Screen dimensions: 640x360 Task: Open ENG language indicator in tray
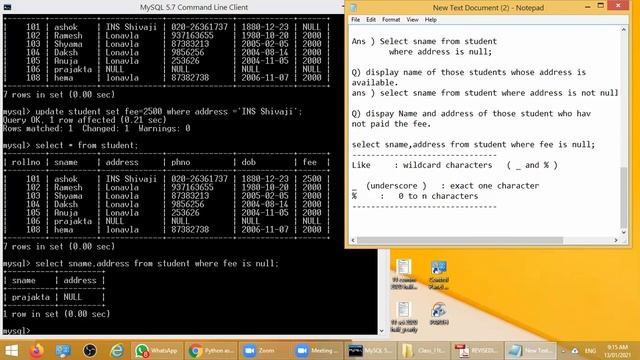click(x=590, y=351)
